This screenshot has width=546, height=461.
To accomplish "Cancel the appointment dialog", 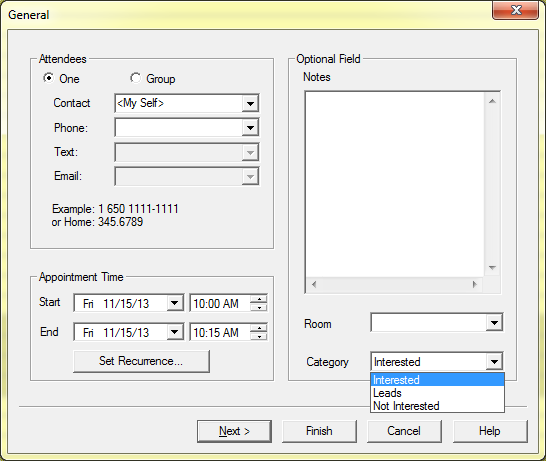I will (404, 431).
